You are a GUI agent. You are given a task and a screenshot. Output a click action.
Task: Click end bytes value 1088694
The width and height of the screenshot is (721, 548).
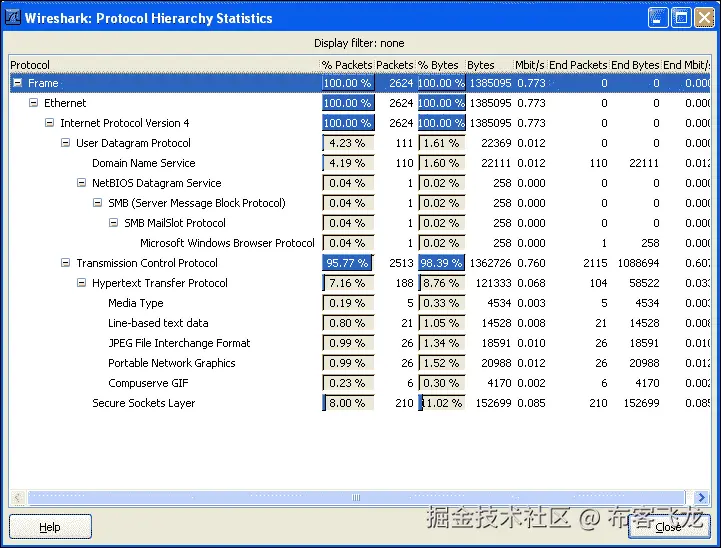638,263
